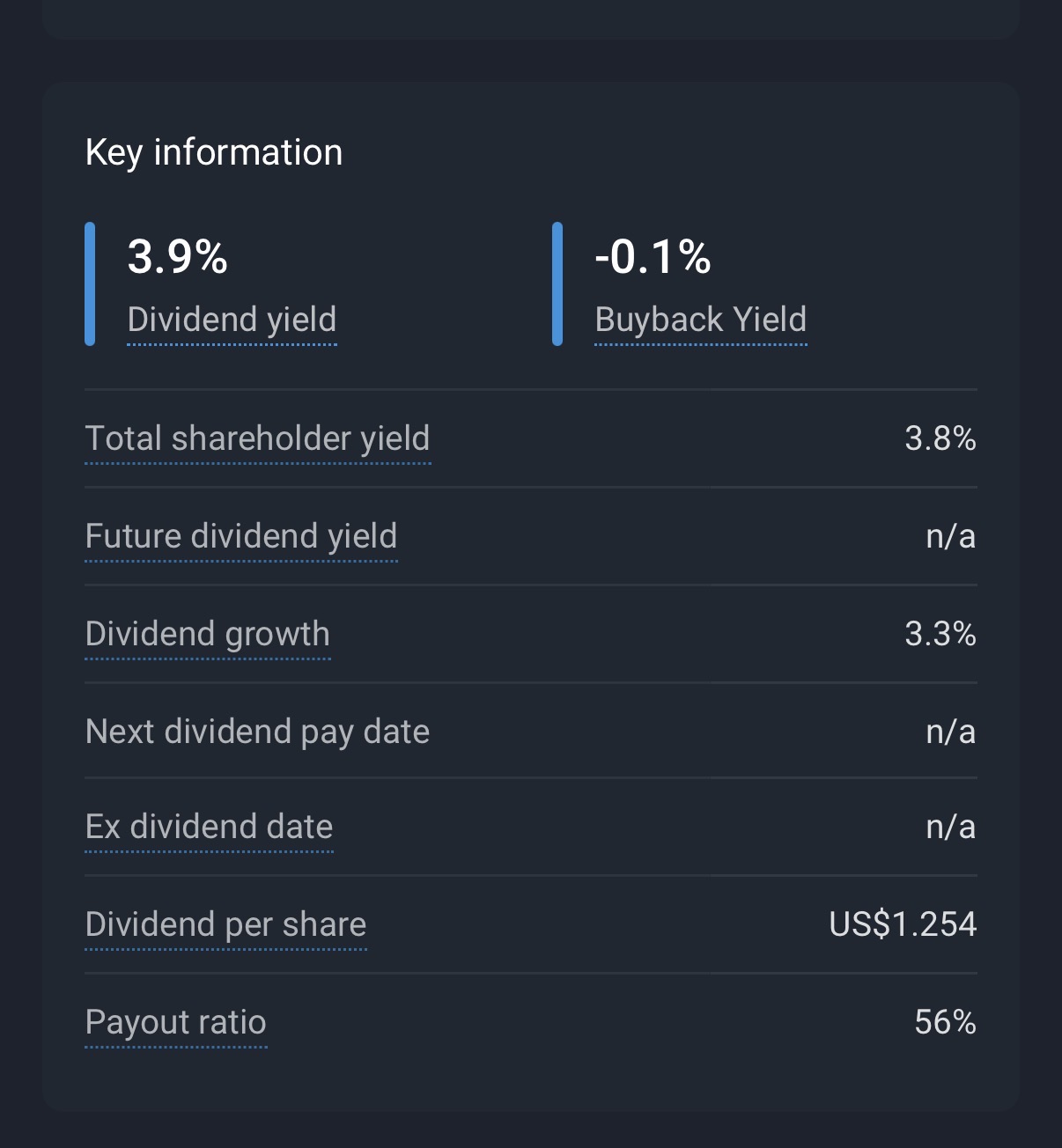Image resolution: width=1062 pixels, height=1148 pixels.
Task: Click the Dividend growth underlined term
Action: (x=208, y=634)
